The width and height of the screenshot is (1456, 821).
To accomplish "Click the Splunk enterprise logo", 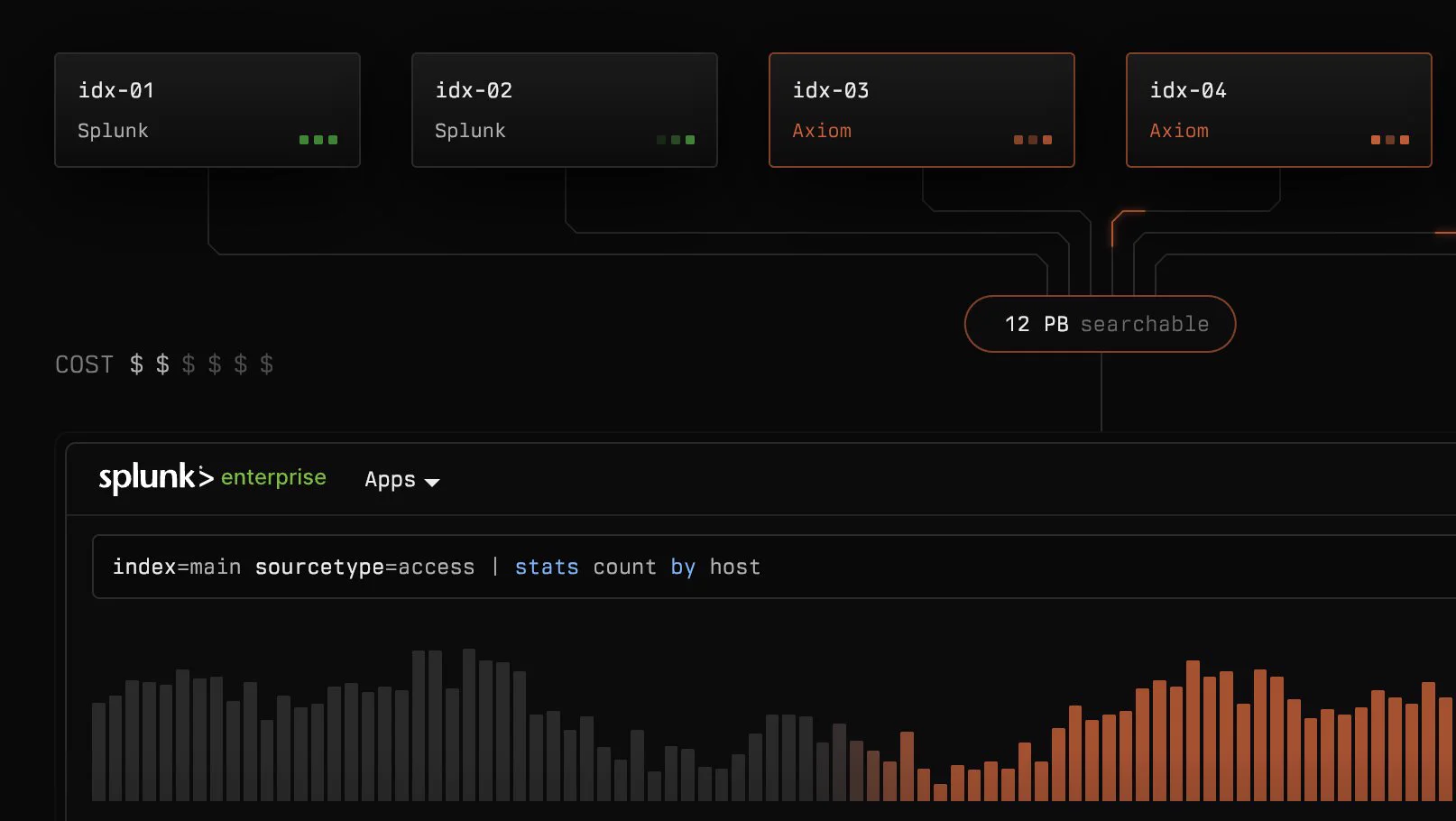I will [x=212, y=477].
